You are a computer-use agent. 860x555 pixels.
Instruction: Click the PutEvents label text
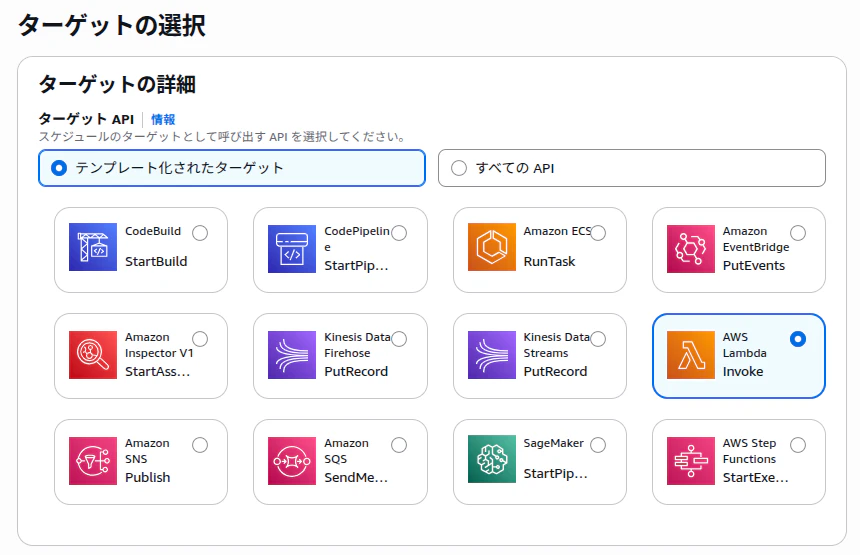pos(754,265)
